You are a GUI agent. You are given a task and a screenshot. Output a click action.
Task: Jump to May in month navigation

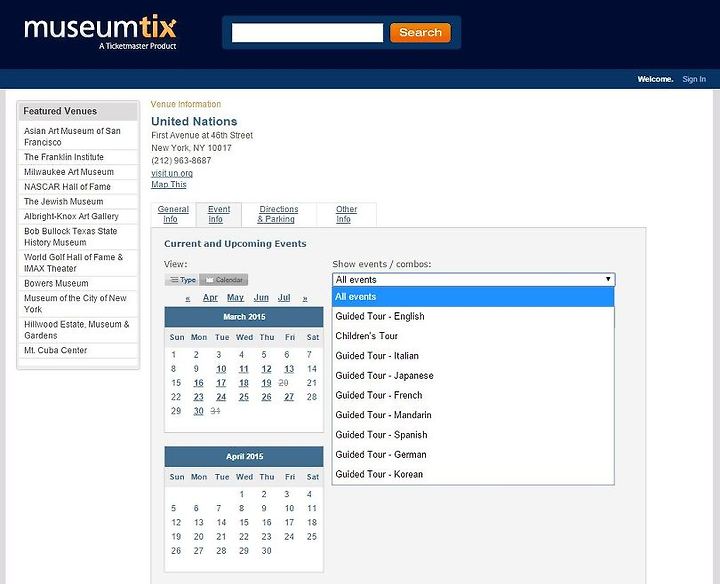[x=235, y=298]
